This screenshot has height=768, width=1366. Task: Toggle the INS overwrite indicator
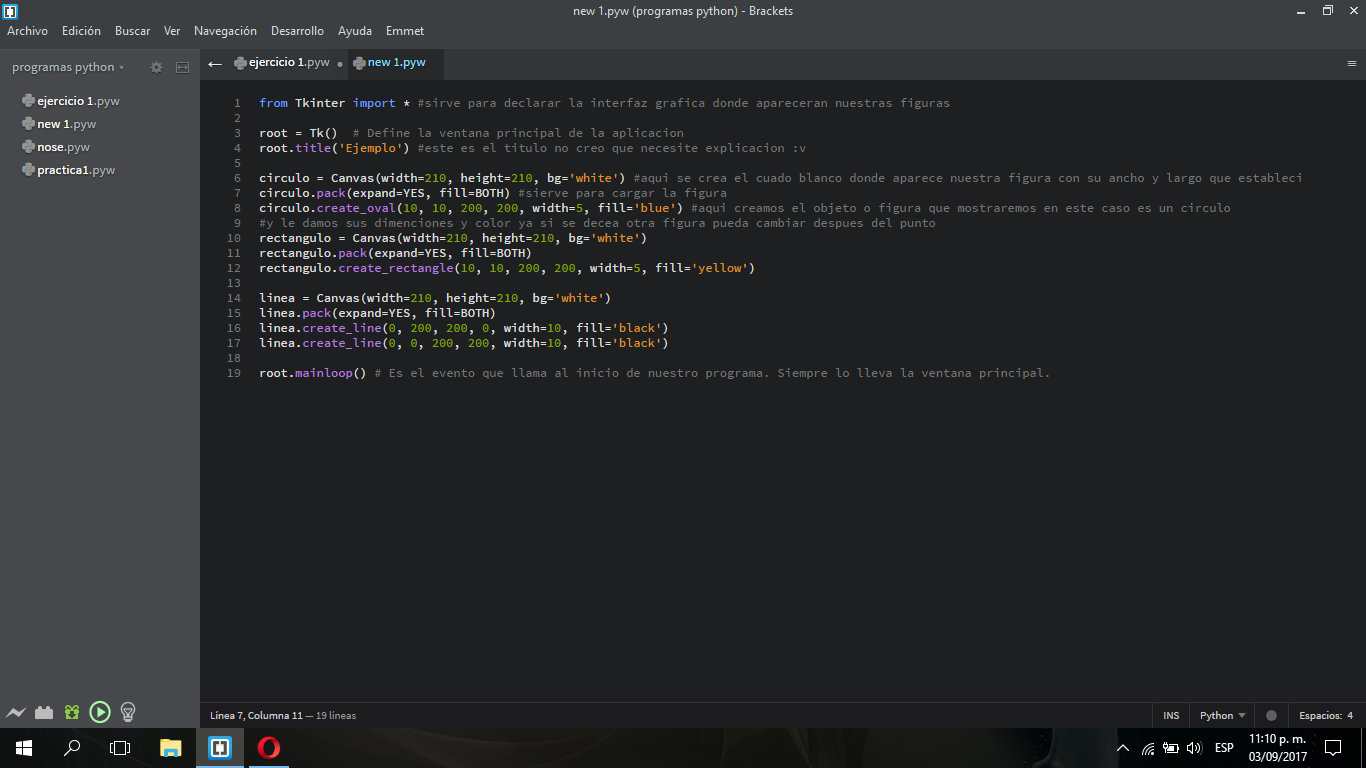(x=1170, y=715)
